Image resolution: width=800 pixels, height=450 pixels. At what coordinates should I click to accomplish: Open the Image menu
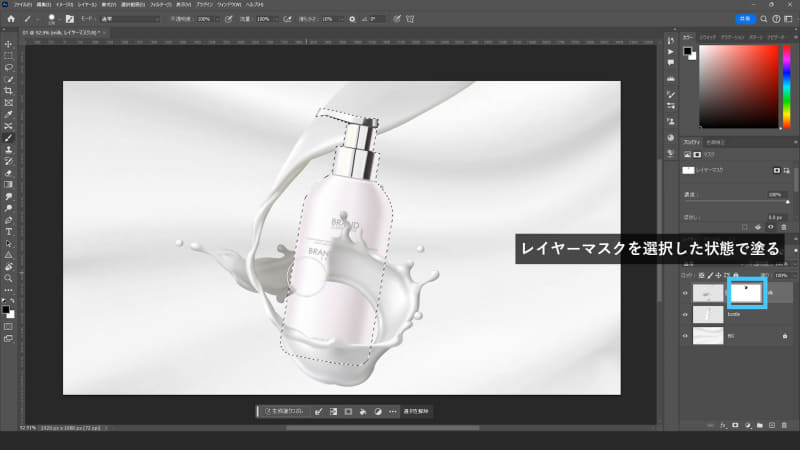pyautogui.click(x=65, y=5)
